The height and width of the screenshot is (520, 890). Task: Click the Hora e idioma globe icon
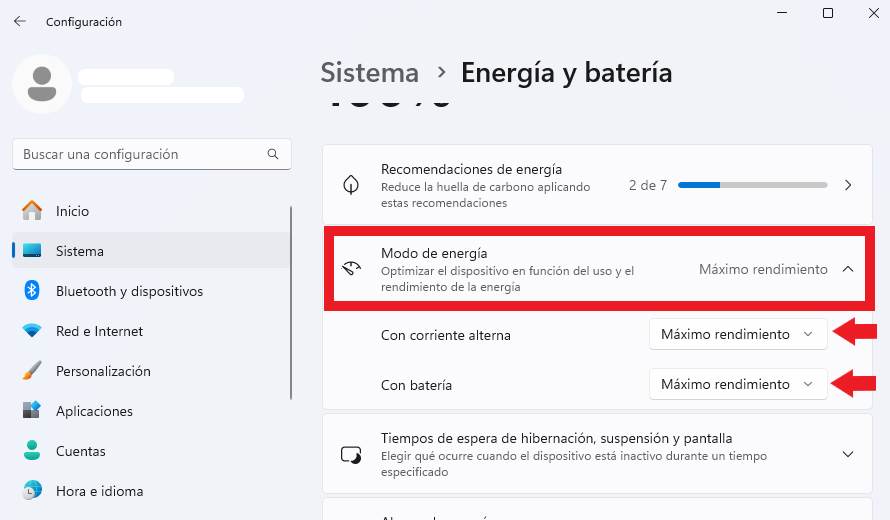32,490
